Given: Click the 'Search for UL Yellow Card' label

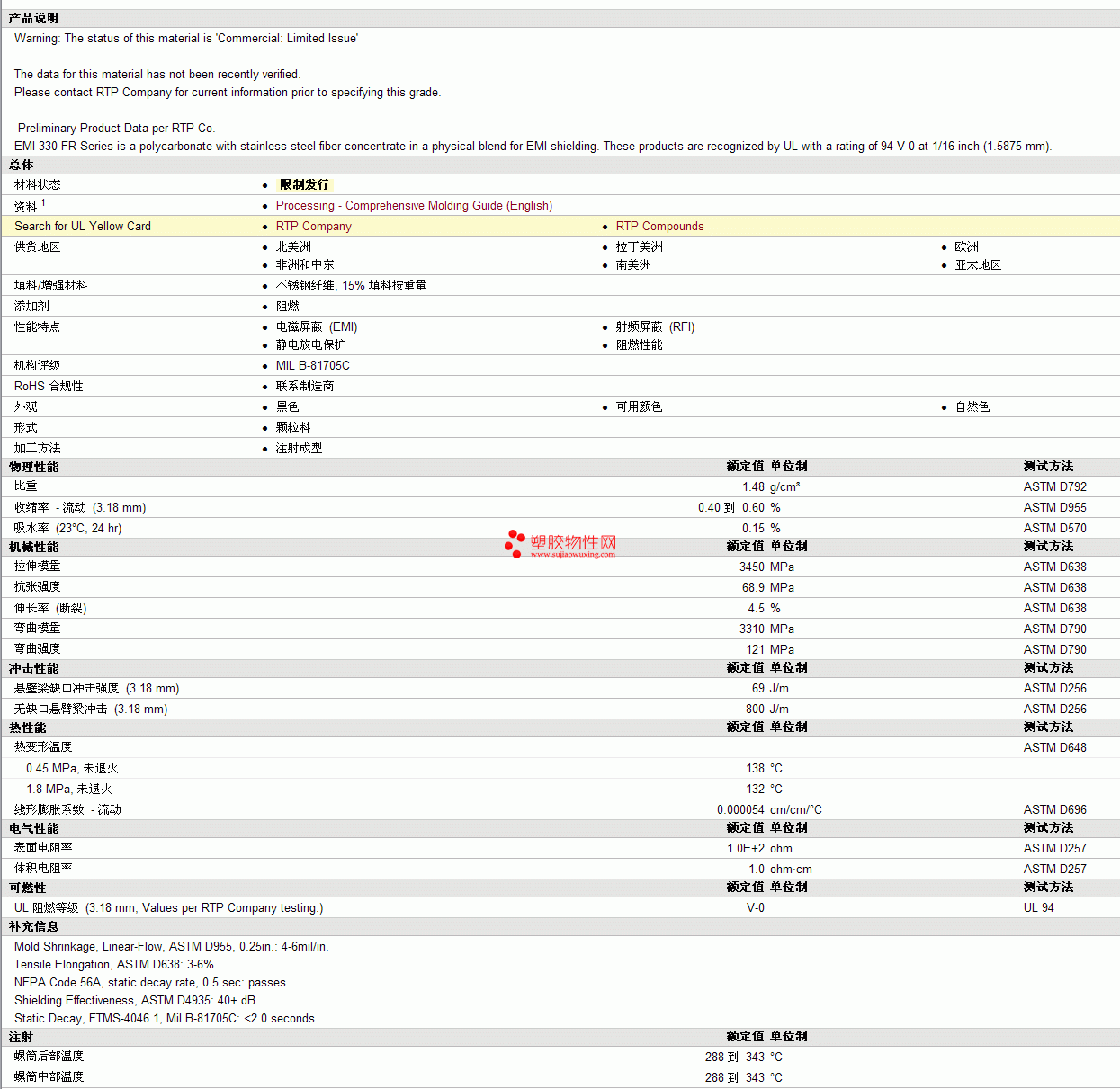Looking at the screenshot, I should [83, 226].
